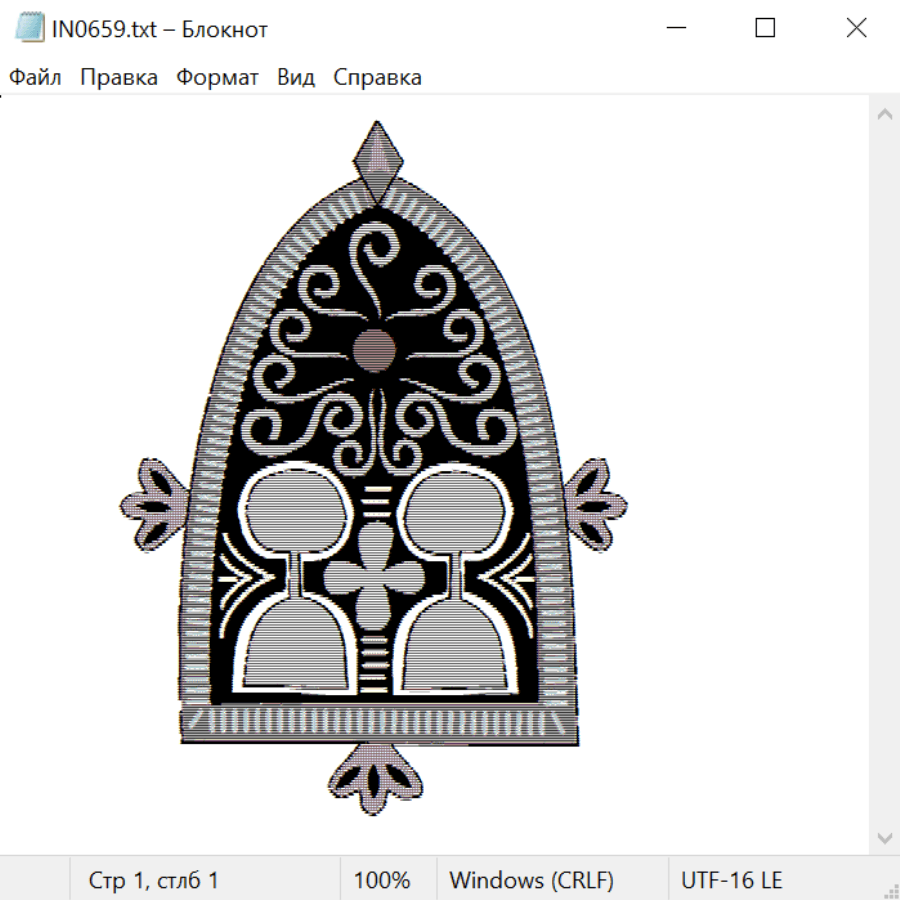This screenshot has width=900, height=900.
Task: Click the Стр 1, стлб 1 status field
Action: point(154,880)
